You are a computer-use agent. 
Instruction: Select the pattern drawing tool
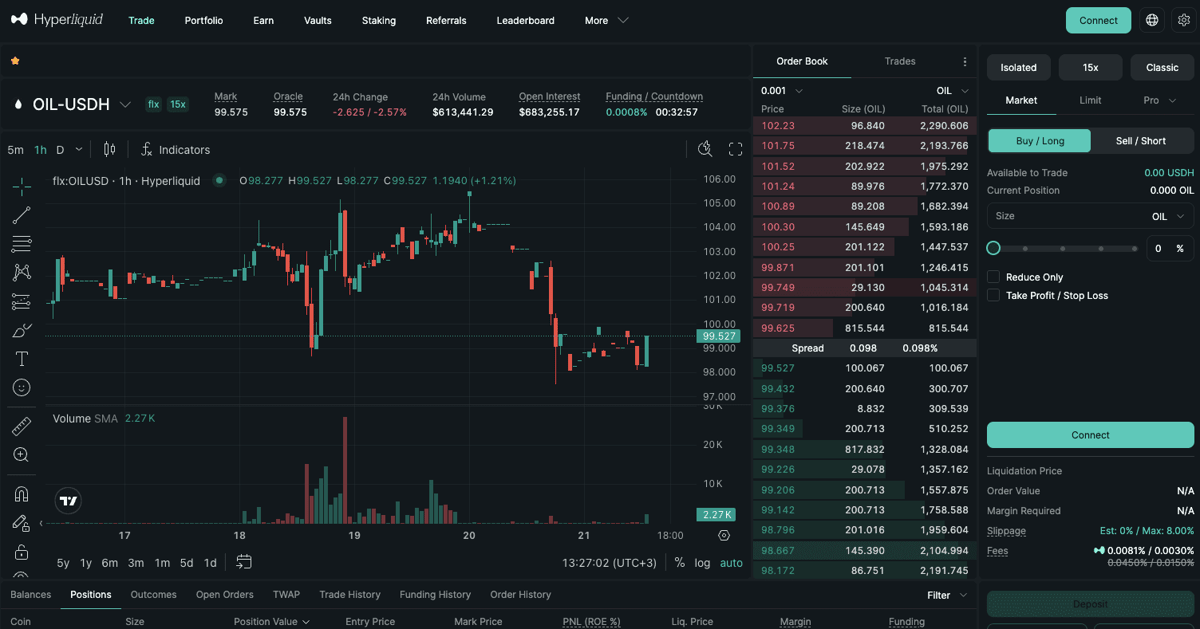(x=21, y=272)
